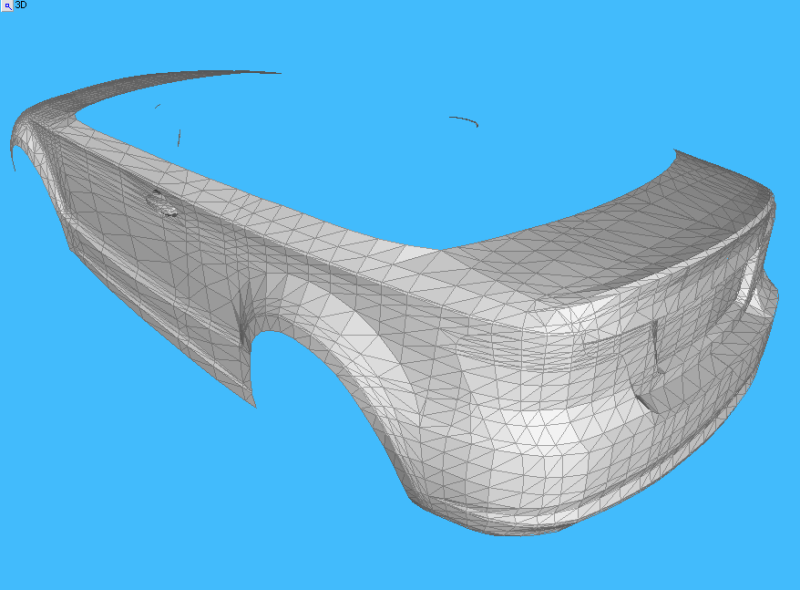Click the side door panel mesh
This screenshot has width=800, height=590.
click(x=150, y=260)
